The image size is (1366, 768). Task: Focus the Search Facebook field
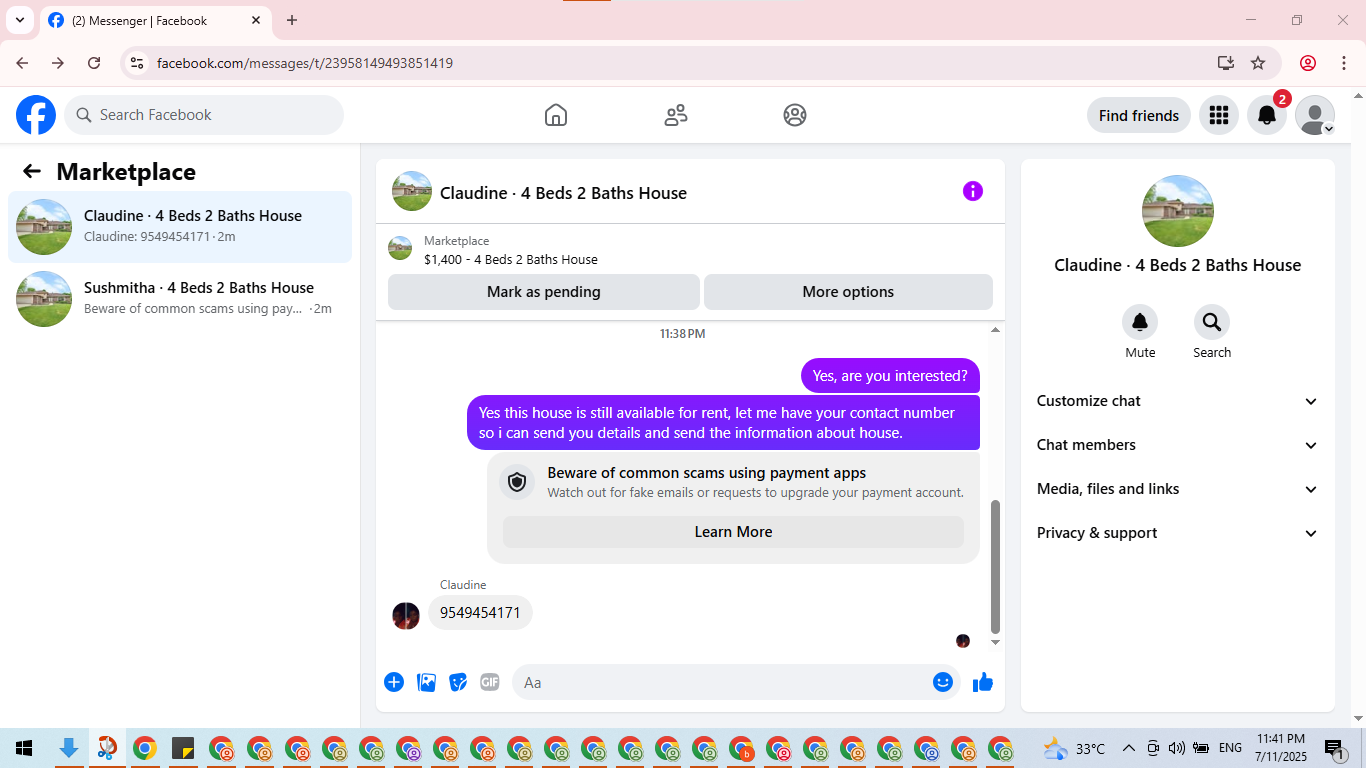coord(204,115)
